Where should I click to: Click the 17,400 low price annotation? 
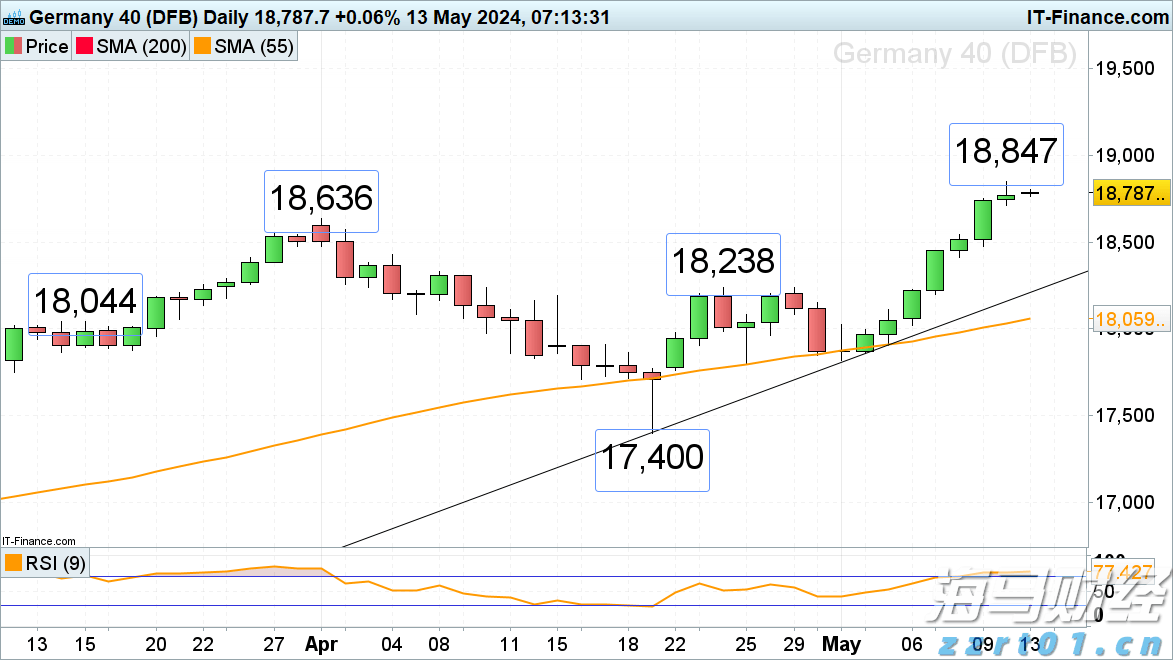(x=652, y=459)
